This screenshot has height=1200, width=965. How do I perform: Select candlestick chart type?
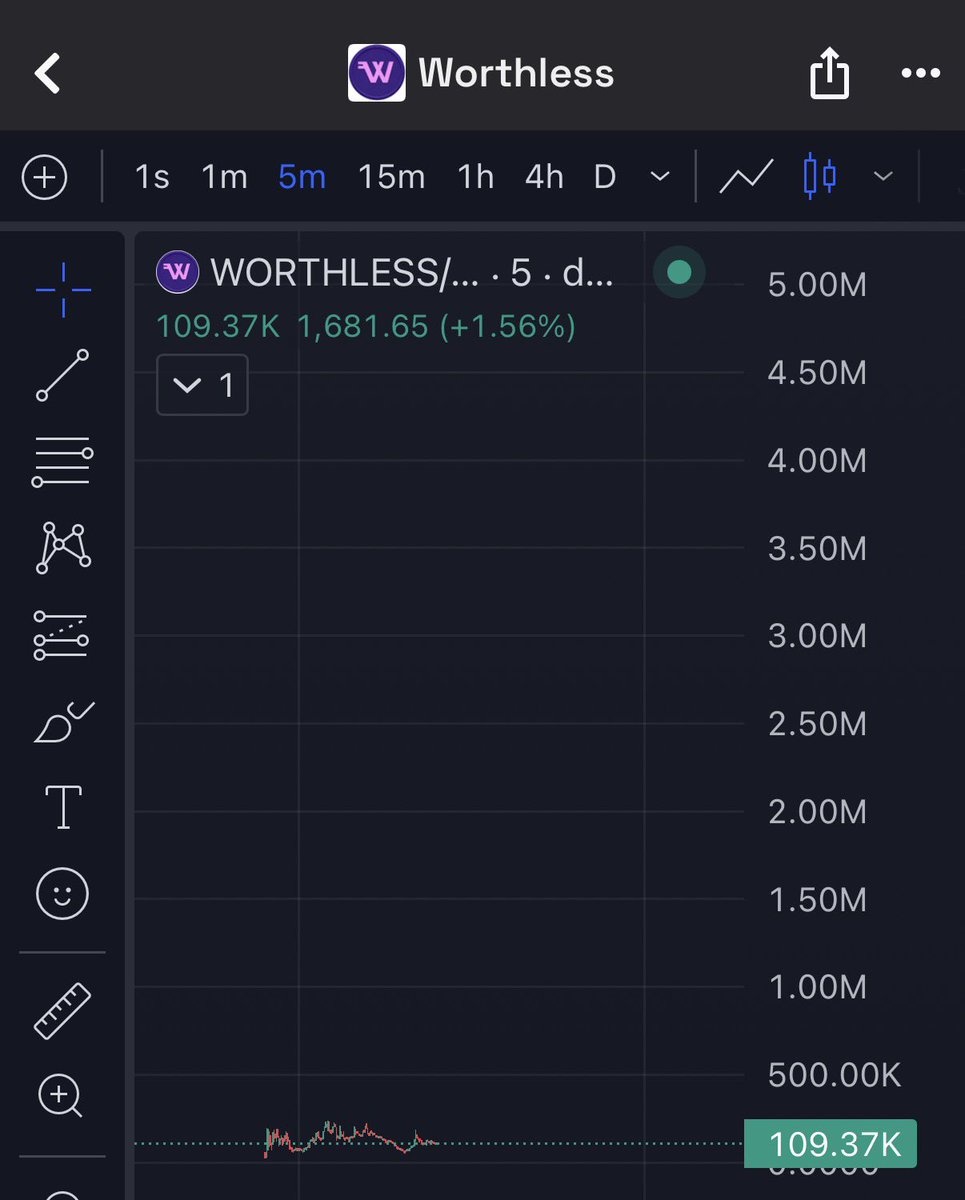click(820, 176)
